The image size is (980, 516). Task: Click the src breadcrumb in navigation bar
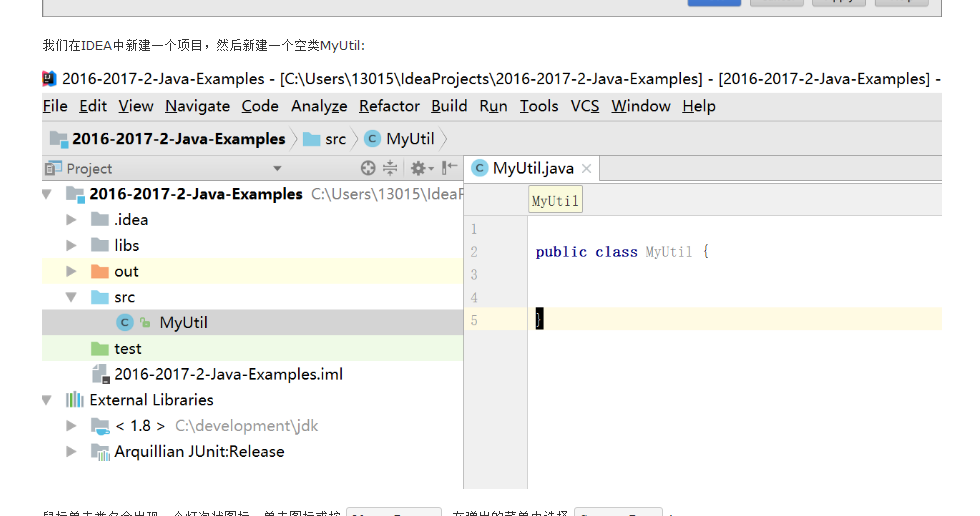pyautogui.click(x=324, y=139)
